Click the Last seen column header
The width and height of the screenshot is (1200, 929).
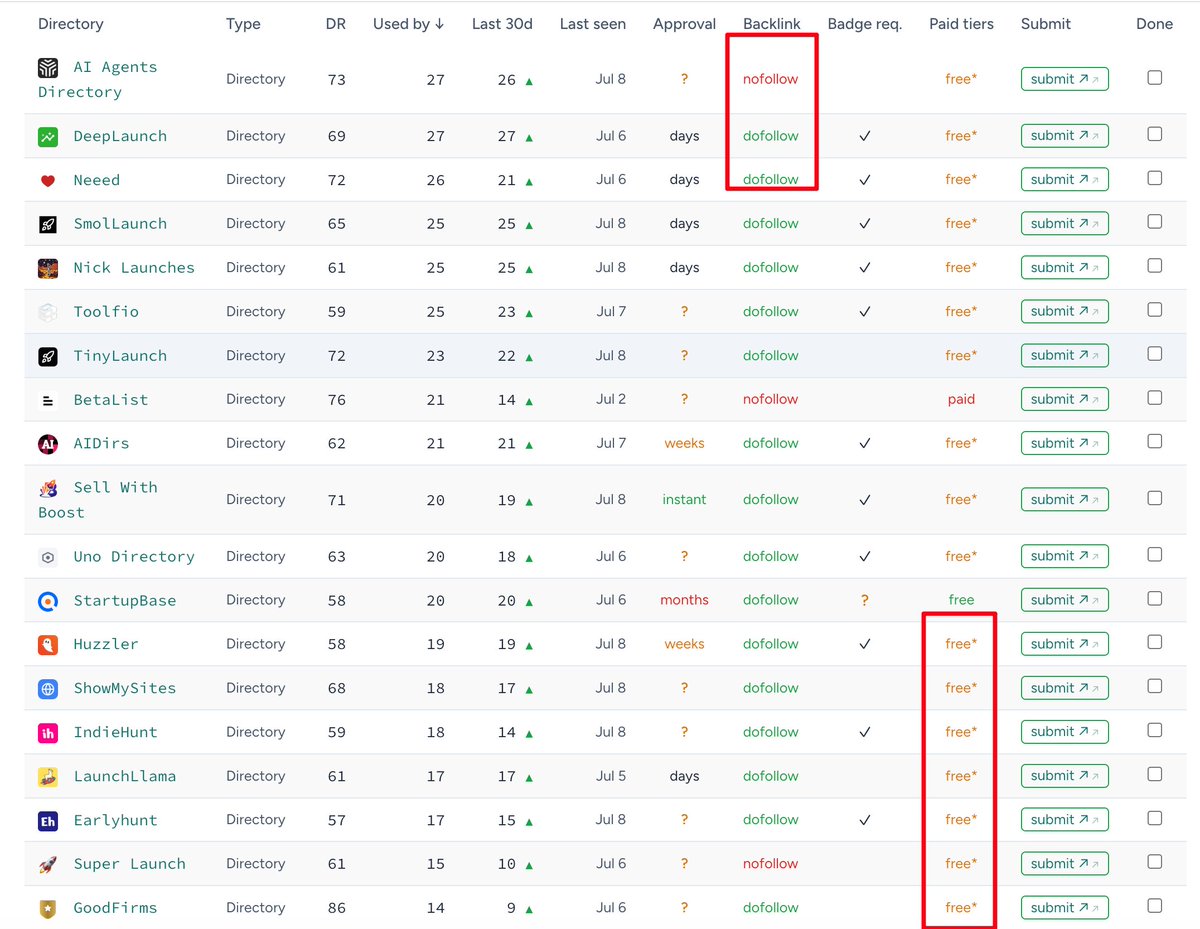tap(593, 24)
